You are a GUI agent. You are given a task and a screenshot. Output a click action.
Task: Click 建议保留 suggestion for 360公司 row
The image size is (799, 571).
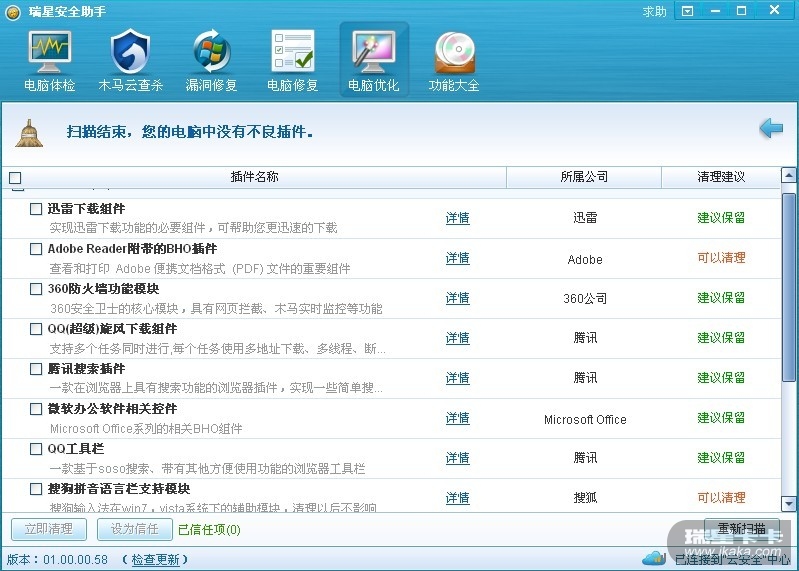pyautogui.click(x=721, y=298)
